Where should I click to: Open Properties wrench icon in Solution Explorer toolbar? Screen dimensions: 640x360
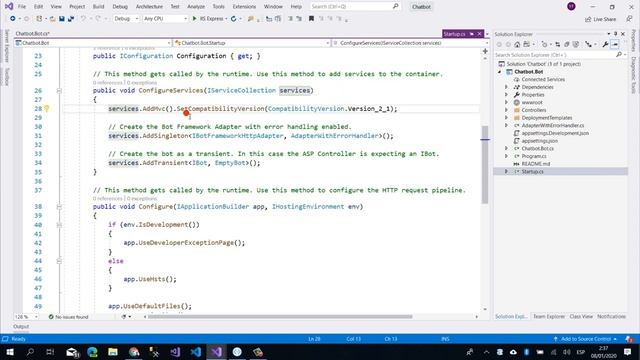pyautogui.click(x=605, y=44)
